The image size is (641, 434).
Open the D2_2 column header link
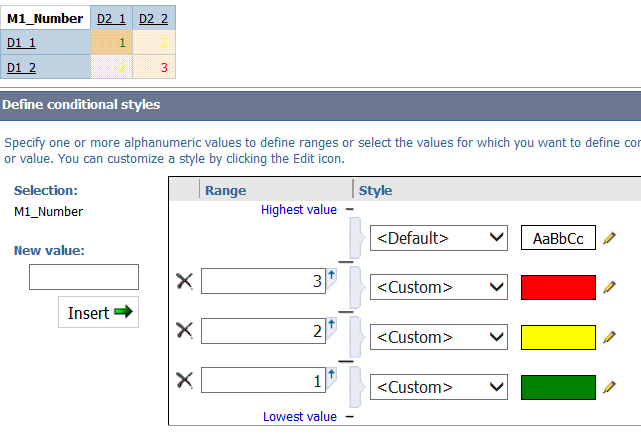point(153,19)
